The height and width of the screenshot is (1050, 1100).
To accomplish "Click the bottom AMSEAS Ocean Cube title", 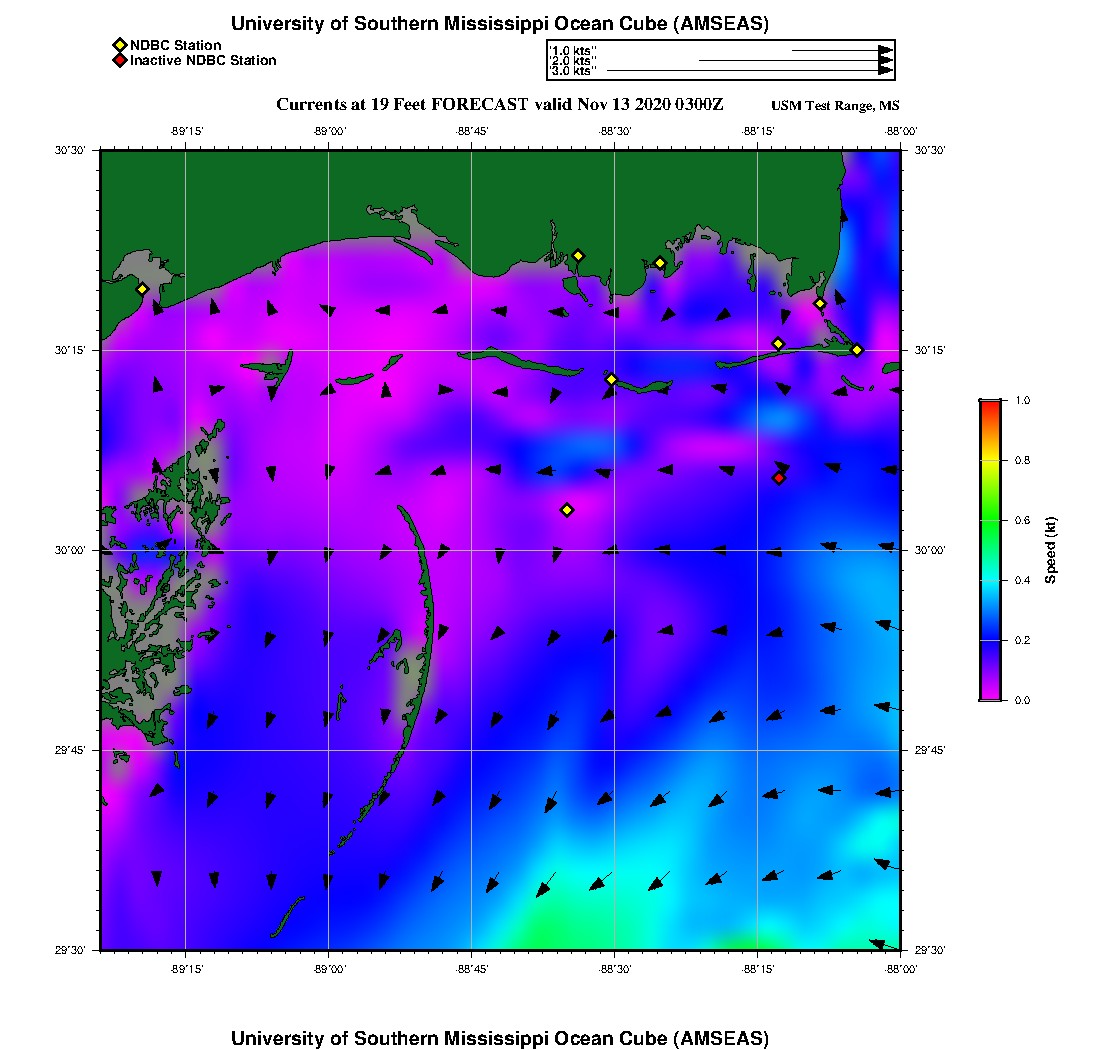I will 500,1038.
